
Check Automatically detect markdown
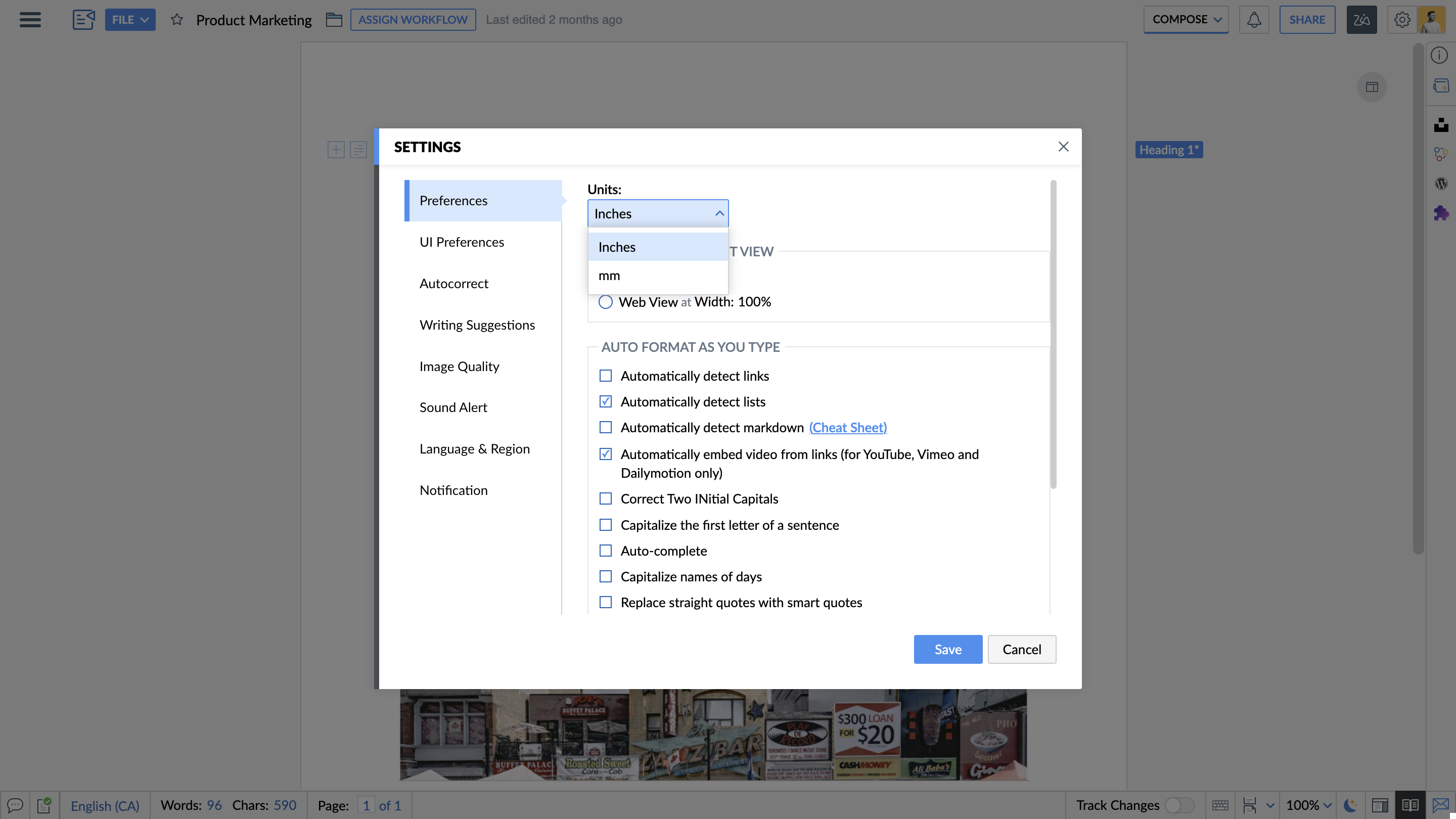tap(605, 427)
